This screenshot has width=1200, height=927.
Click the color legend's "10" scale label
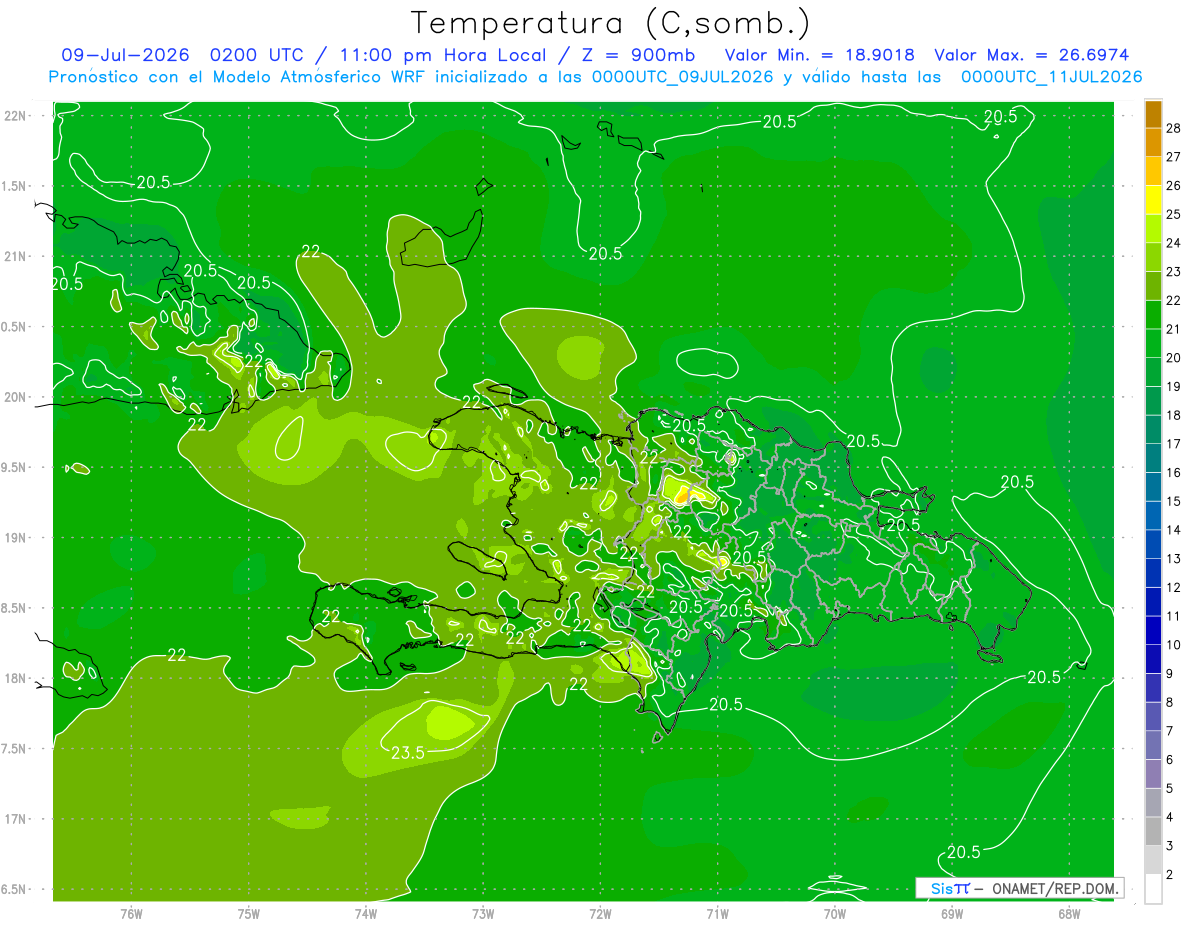pos(1173,645)
